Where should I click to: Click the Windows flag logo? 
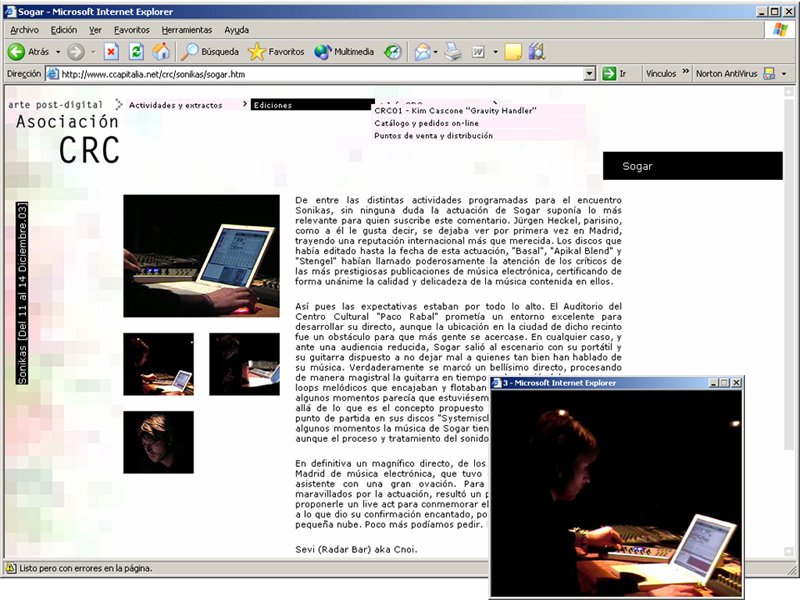(x=780, y=30)
